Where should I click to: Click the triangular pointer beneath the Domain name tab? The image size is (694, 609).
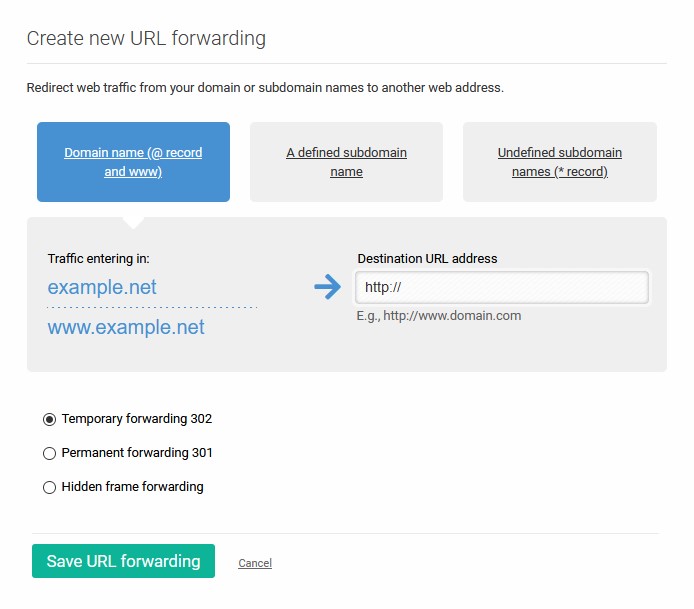(133, 223)
